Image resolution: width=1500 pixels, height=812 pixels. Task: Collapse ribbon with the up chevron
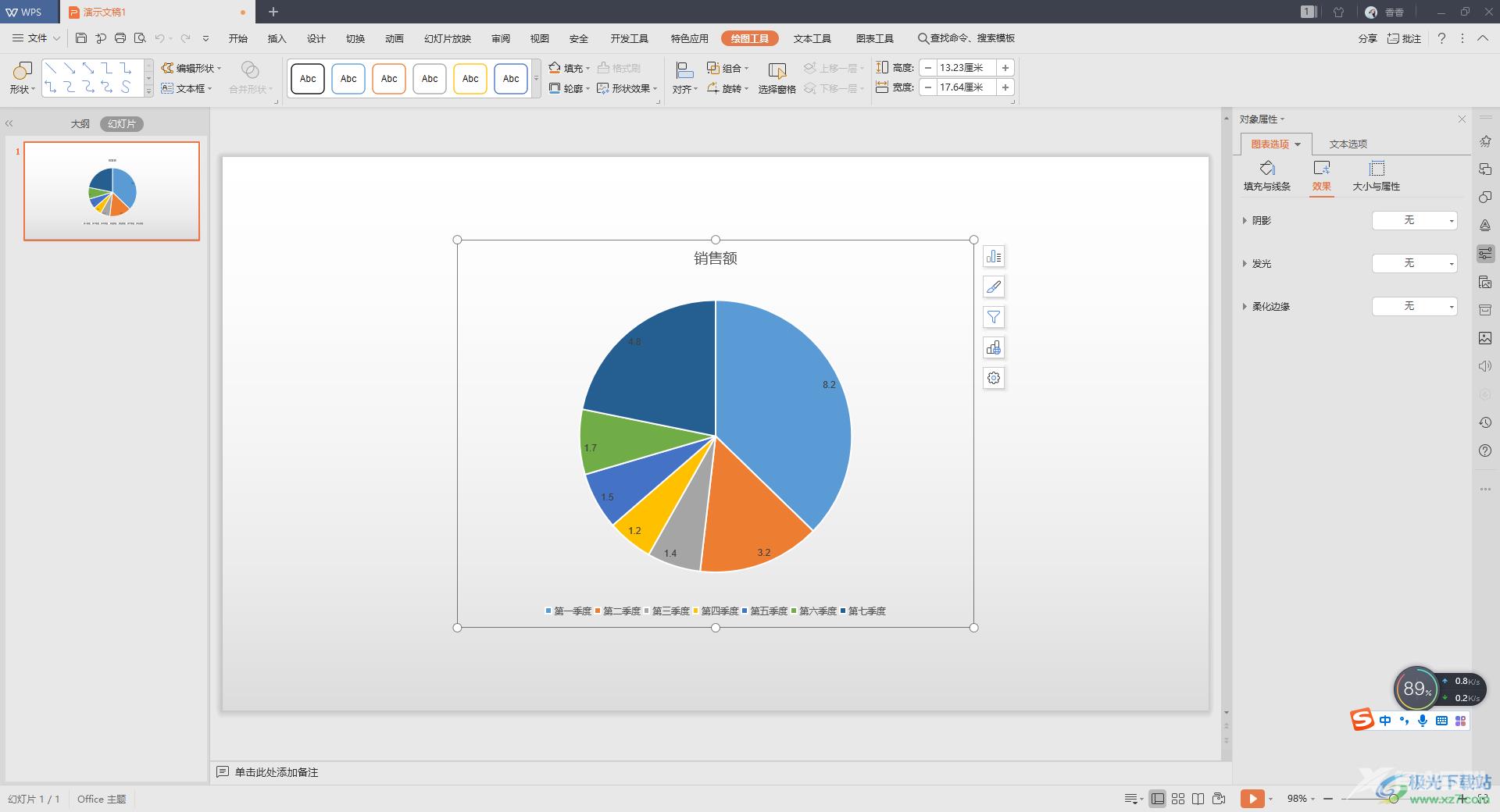point(1482,38)
